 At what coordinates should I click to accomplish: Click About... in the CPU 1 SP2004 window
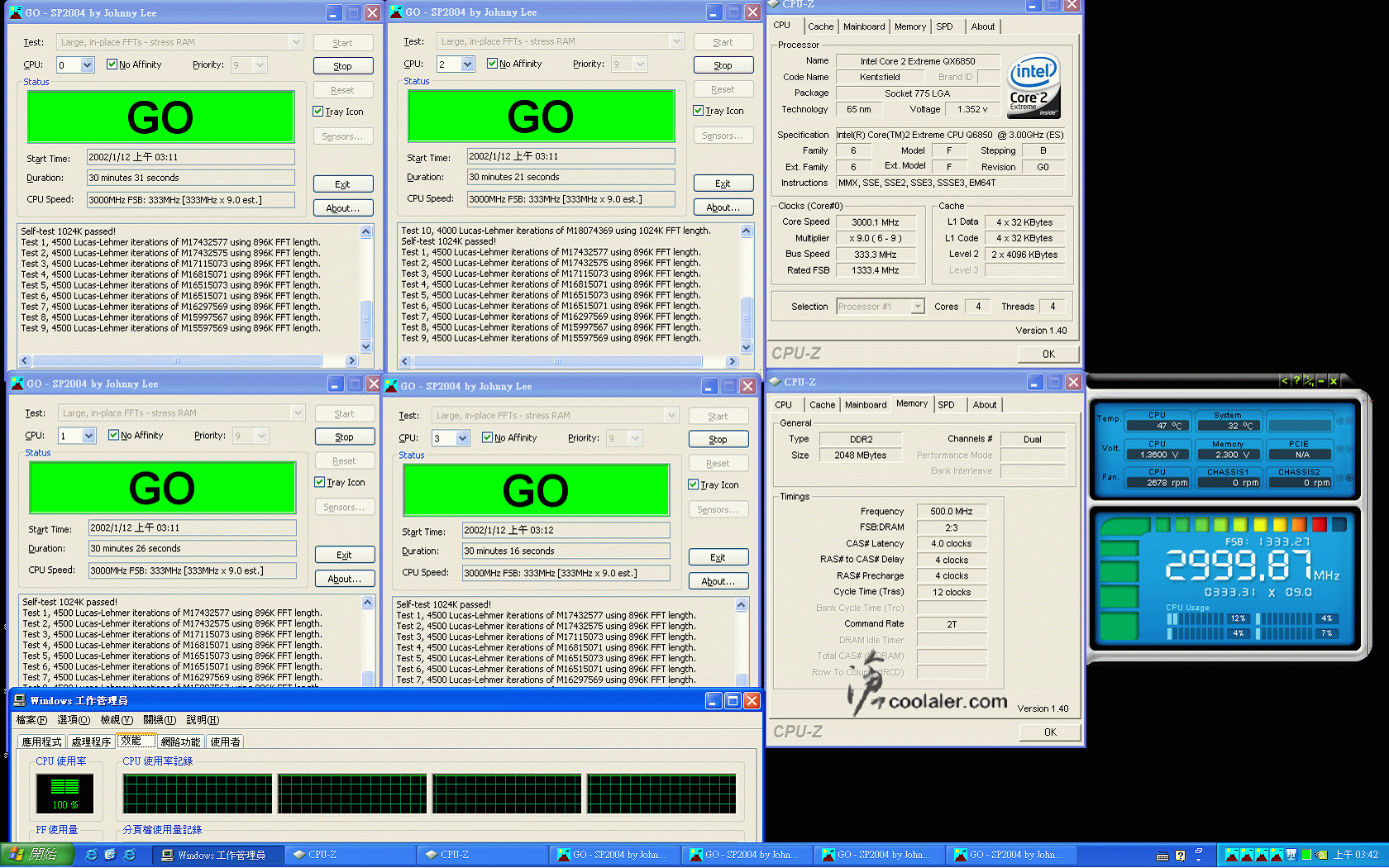(345, 579)
